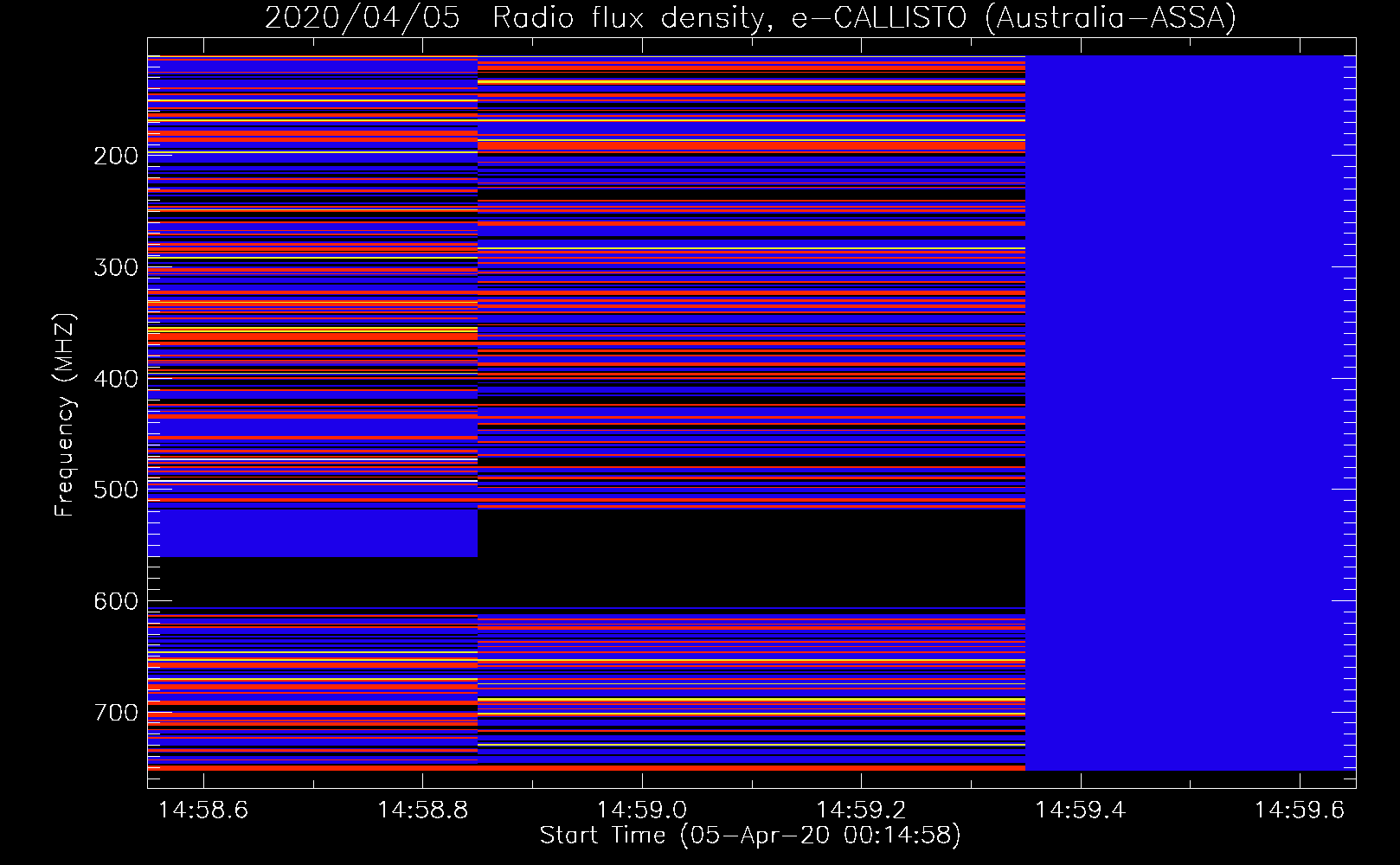Click the 'Start Time (05-Apr-20 00:14:58)' label
1400x865 pixels.
tap(750, 835)
